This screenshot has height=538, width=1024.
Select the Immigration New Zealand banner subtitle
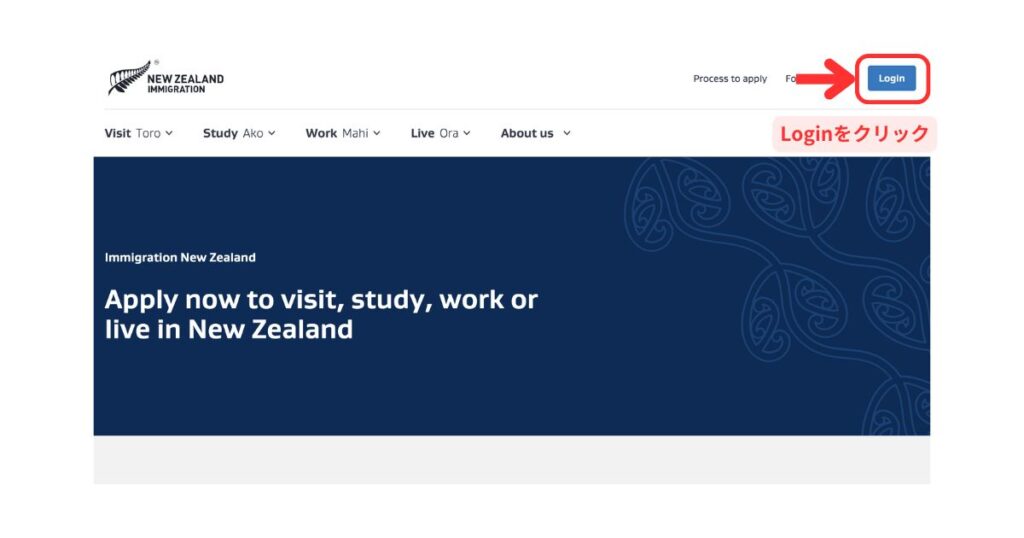click(x=180, y=257)
